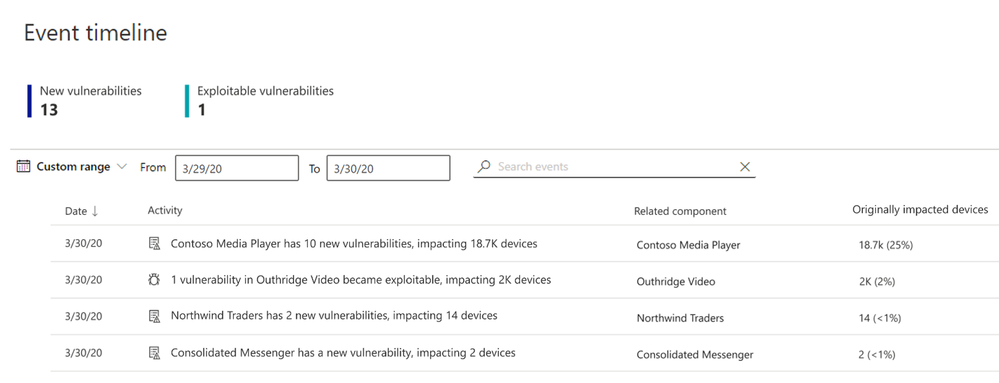The width and height of the screenshot is (999, 383).
Task: Click the vulnerability icon for Northwind Traders event
Action: coord(154,315)
